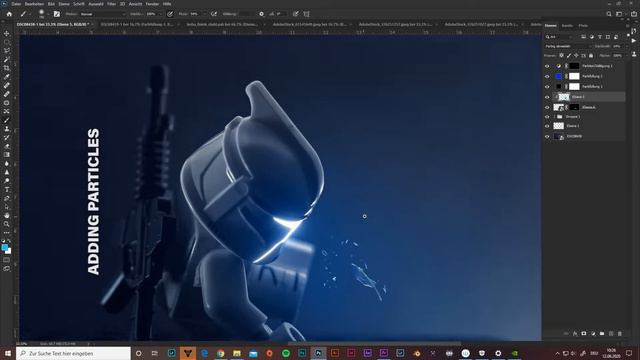Click the Home icon in options bar
640x360 pixels.
9,14
